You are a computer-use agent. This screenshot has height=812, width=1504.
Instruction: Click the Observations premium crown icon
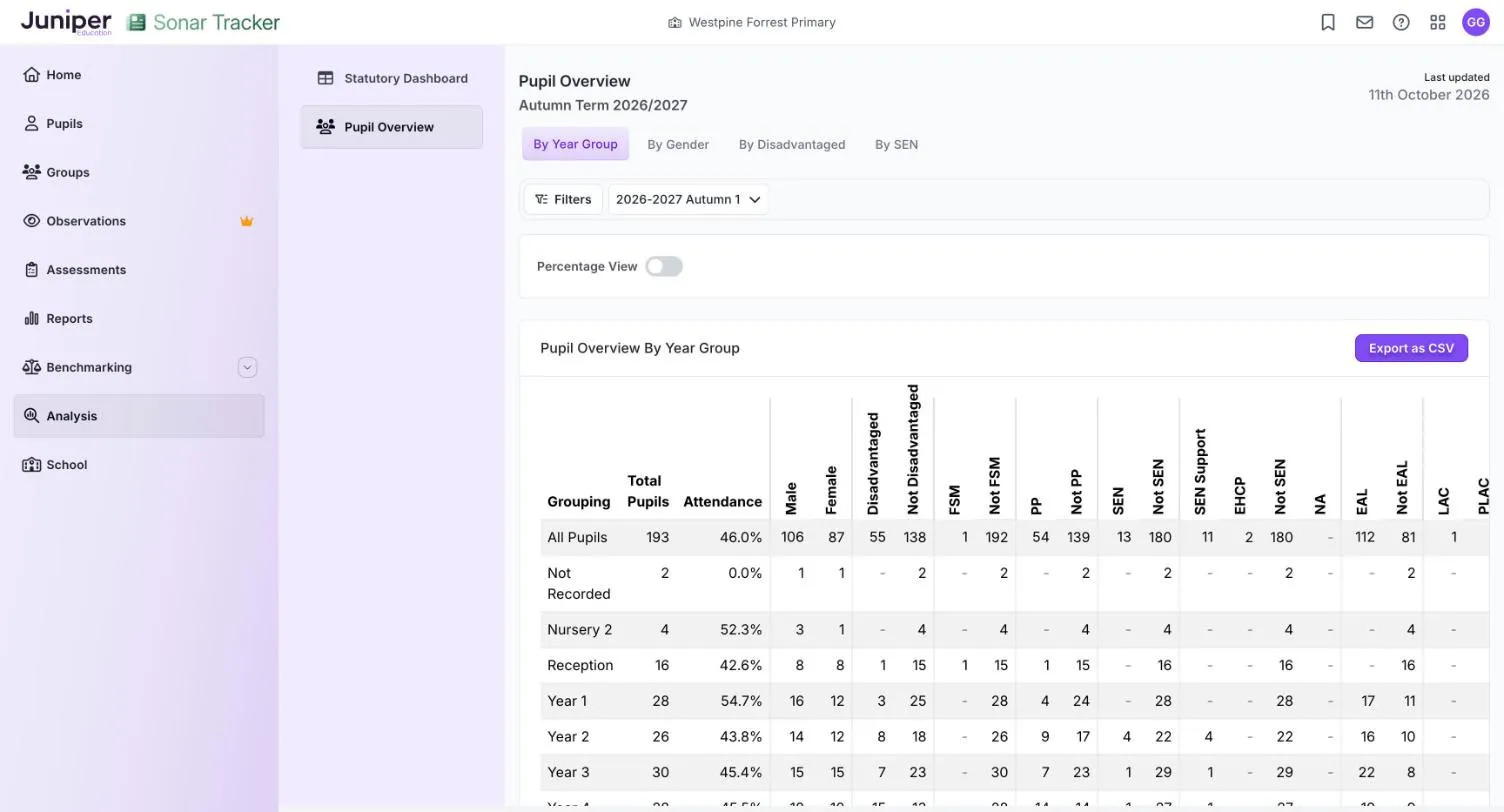tap(246, 221)
